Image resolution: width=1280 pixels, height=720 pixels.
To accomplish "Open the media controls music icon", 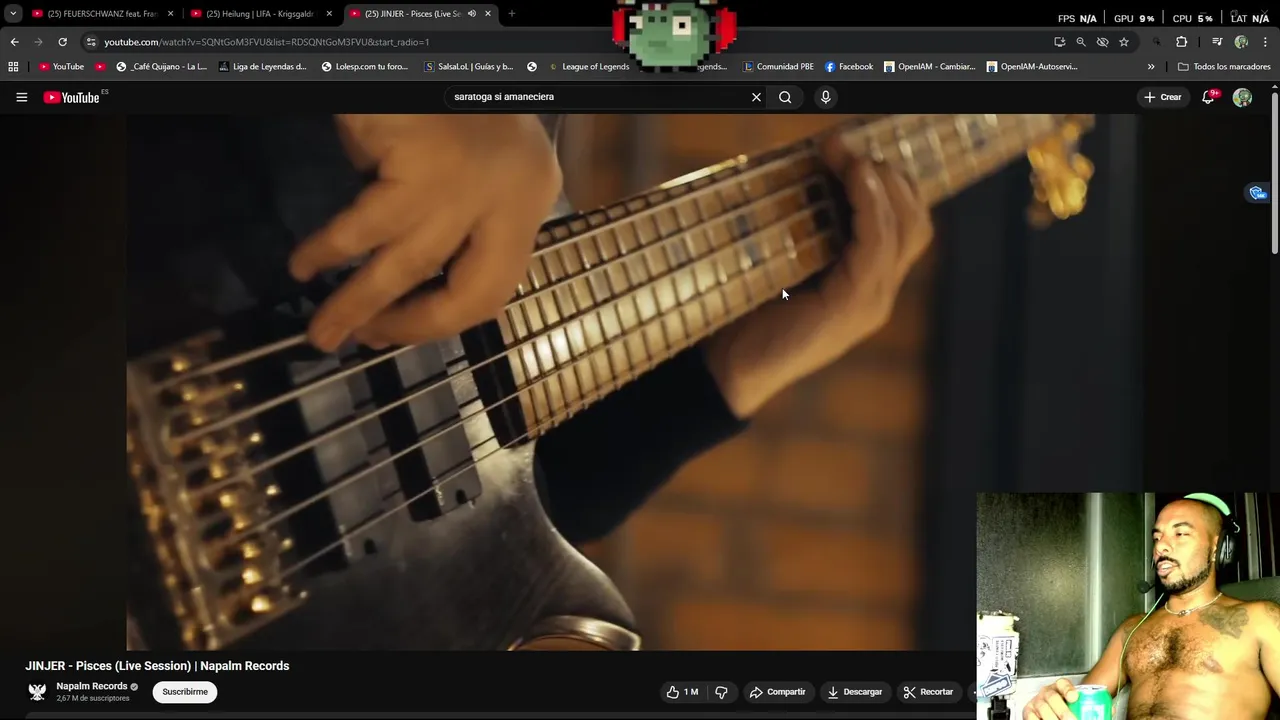I will (x=1217, y=42).
